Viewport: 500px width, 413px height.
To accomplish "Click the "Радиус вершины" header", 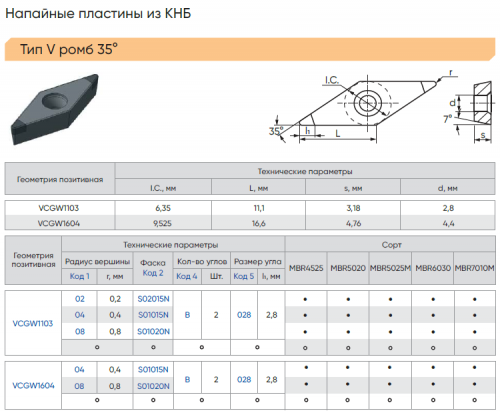I will [97, 261].
